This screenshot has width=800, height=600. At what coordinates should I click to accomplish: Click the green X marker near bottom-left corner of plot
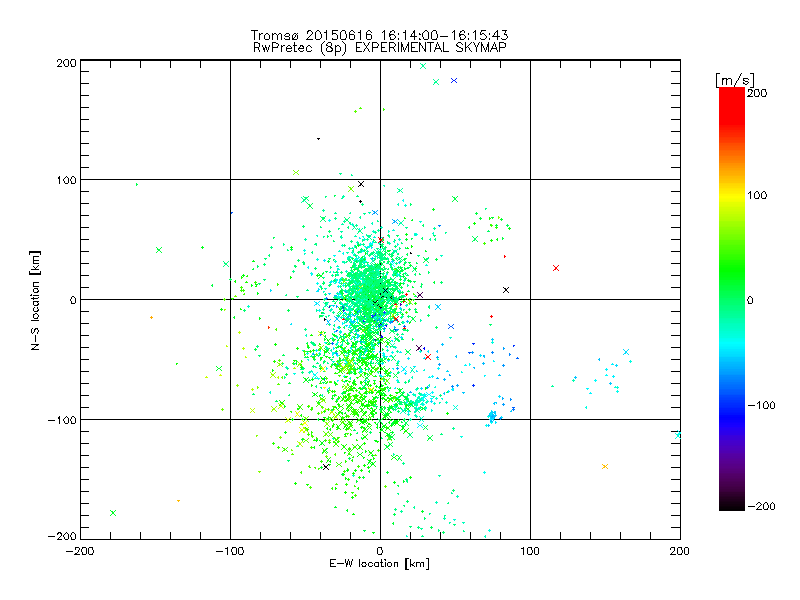pos(113,513)
